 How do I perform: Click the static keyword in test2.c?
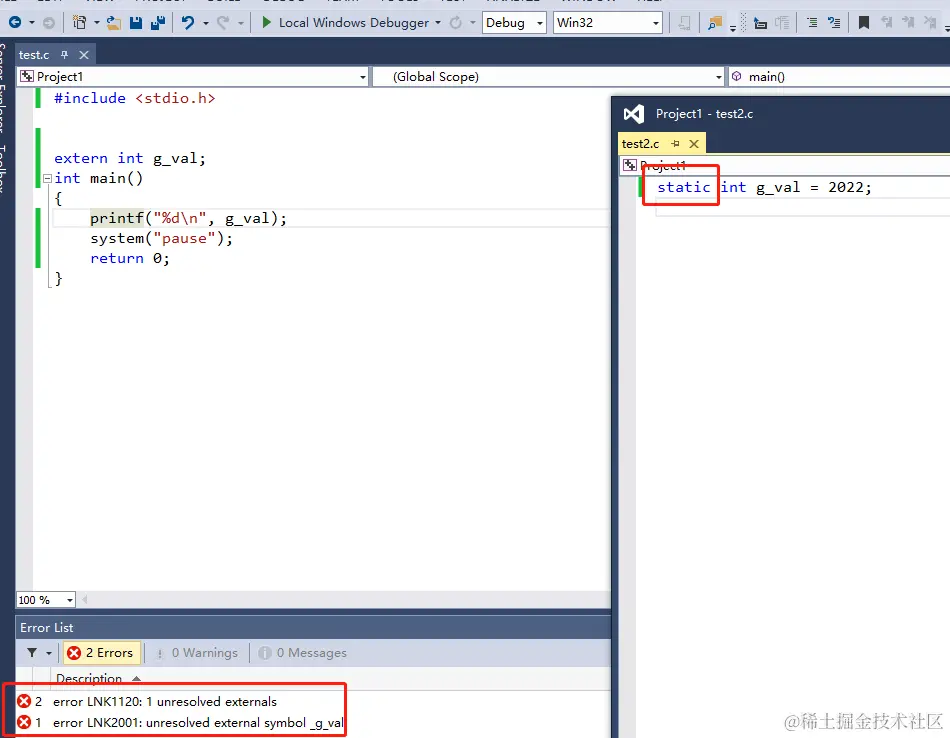(x=683, y=187)
